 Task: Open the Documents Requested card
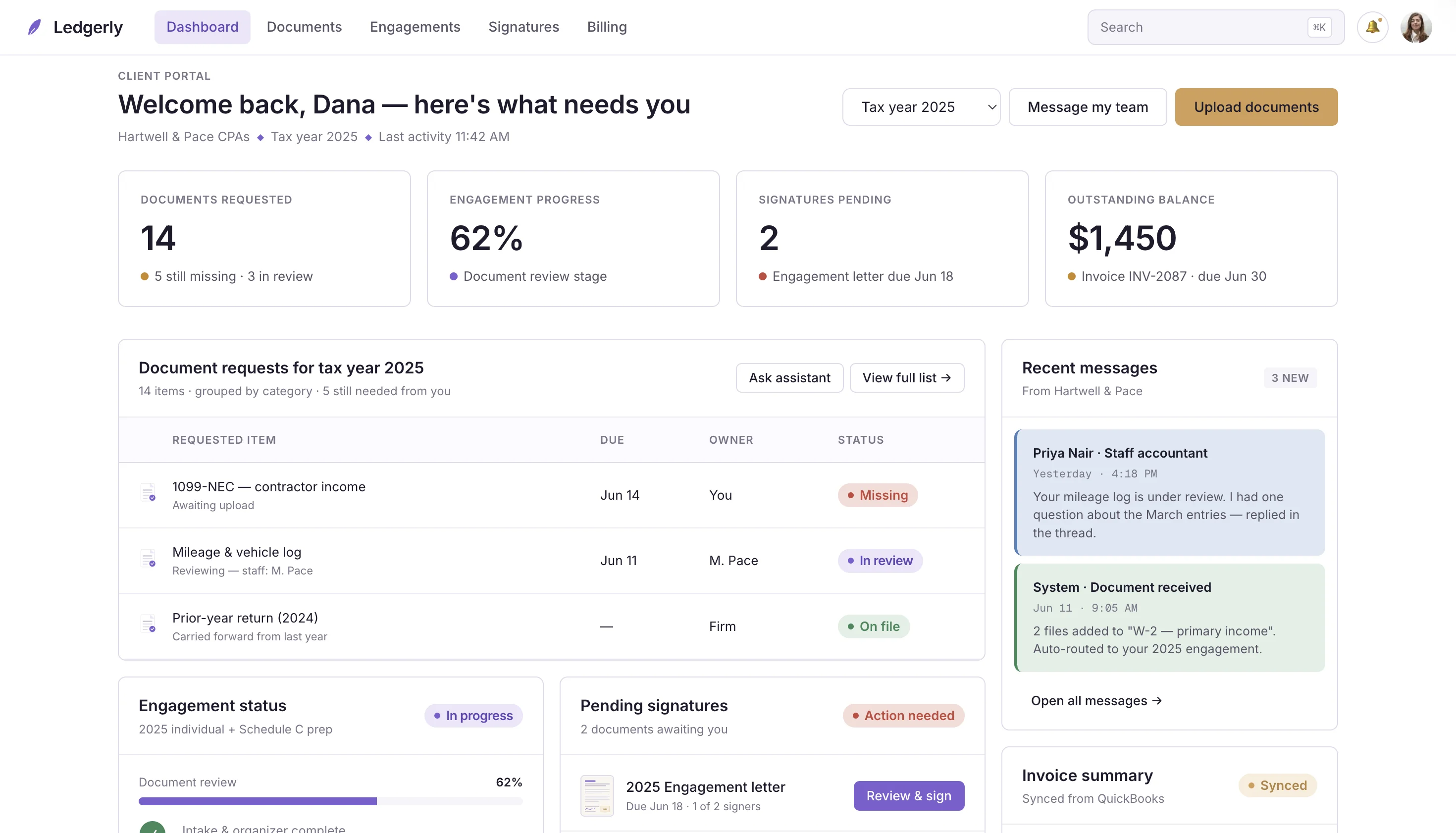(x=264, y=239)
